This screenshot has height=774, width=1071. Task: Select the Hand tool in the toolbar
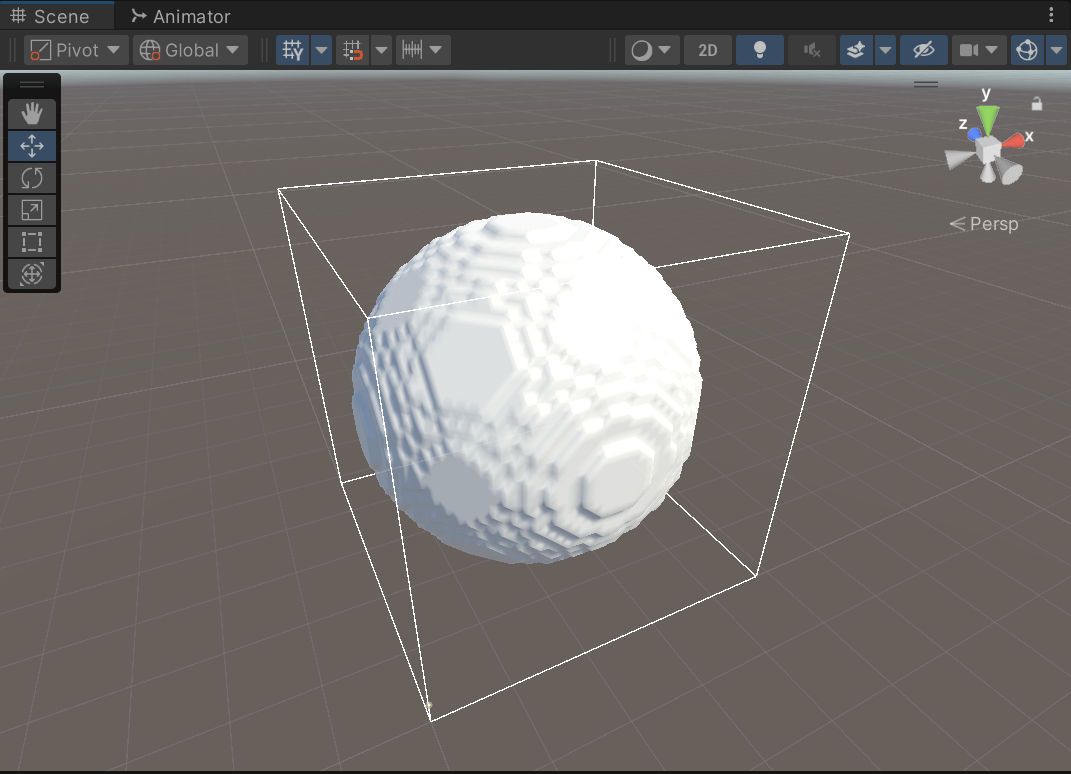(x=31, y=113)
